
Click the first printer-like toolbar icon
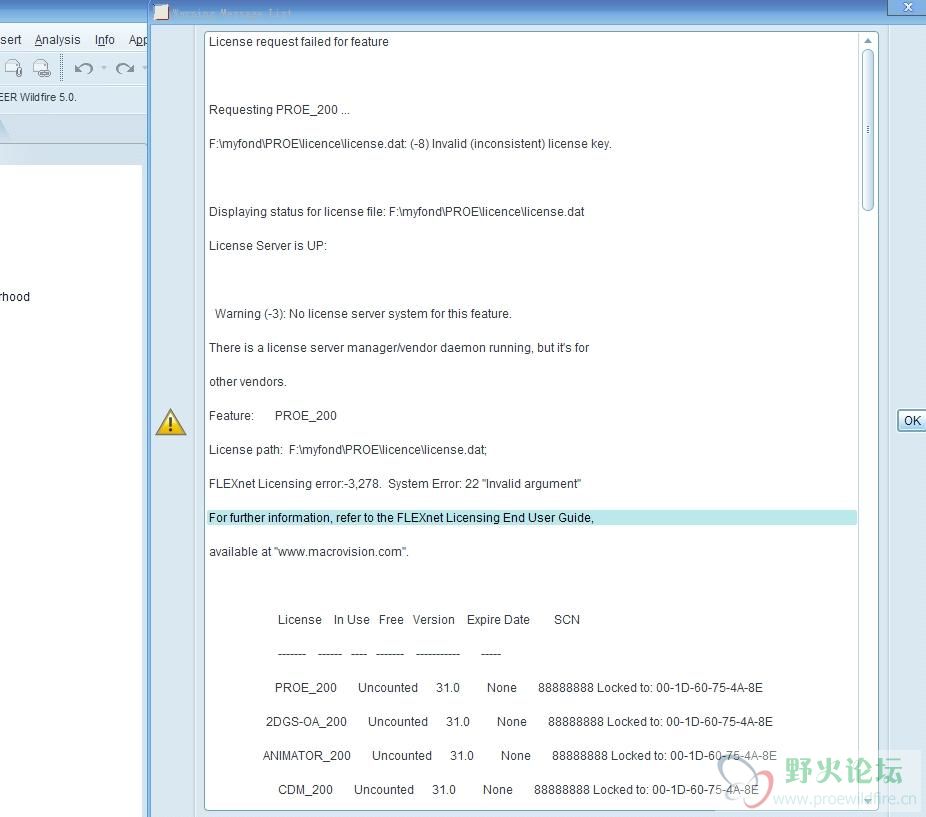(x=14, y=69)
